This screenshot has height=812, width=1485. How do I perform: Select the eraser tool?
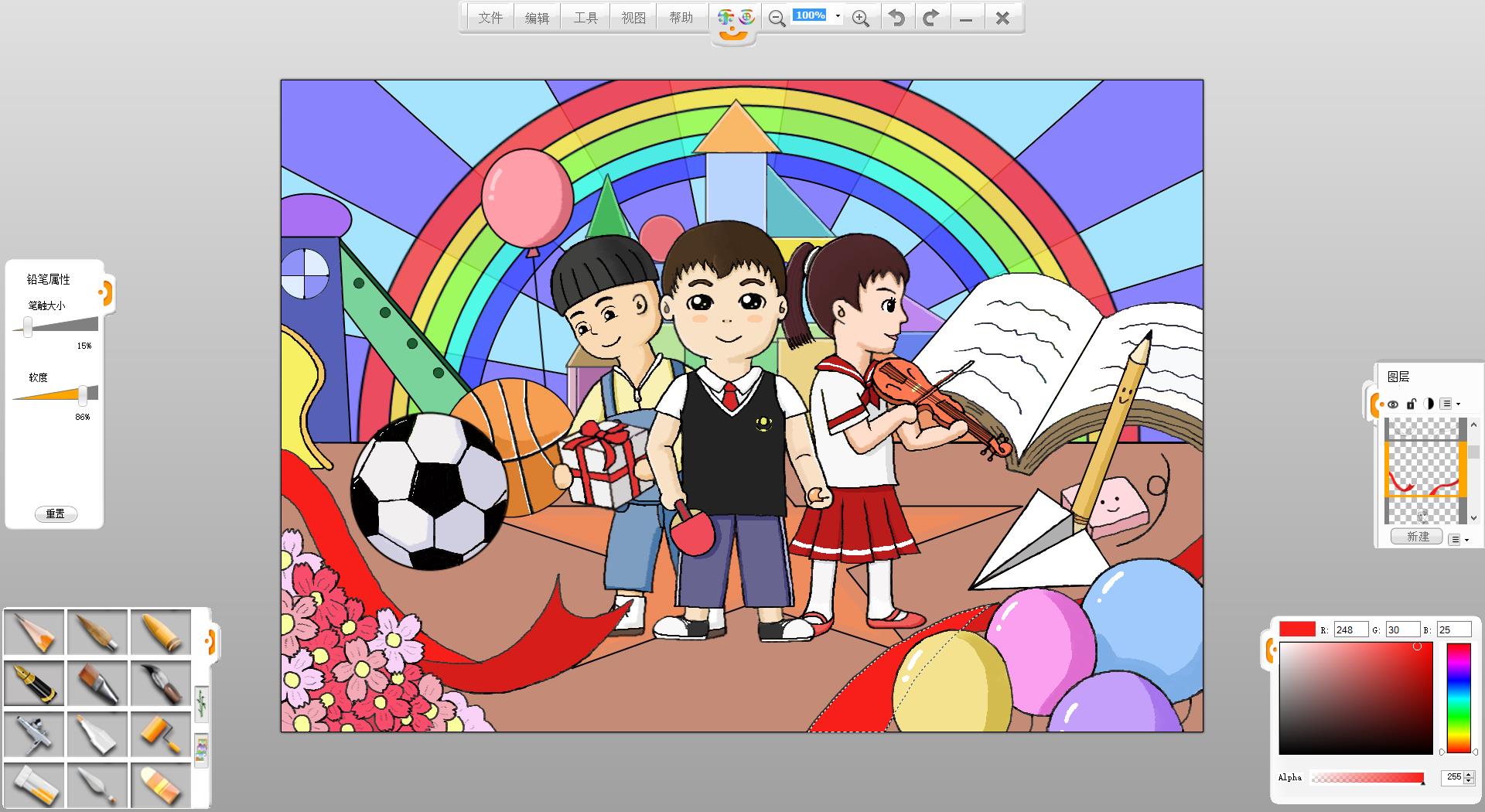pyautogui.click(x=161, y=785)
